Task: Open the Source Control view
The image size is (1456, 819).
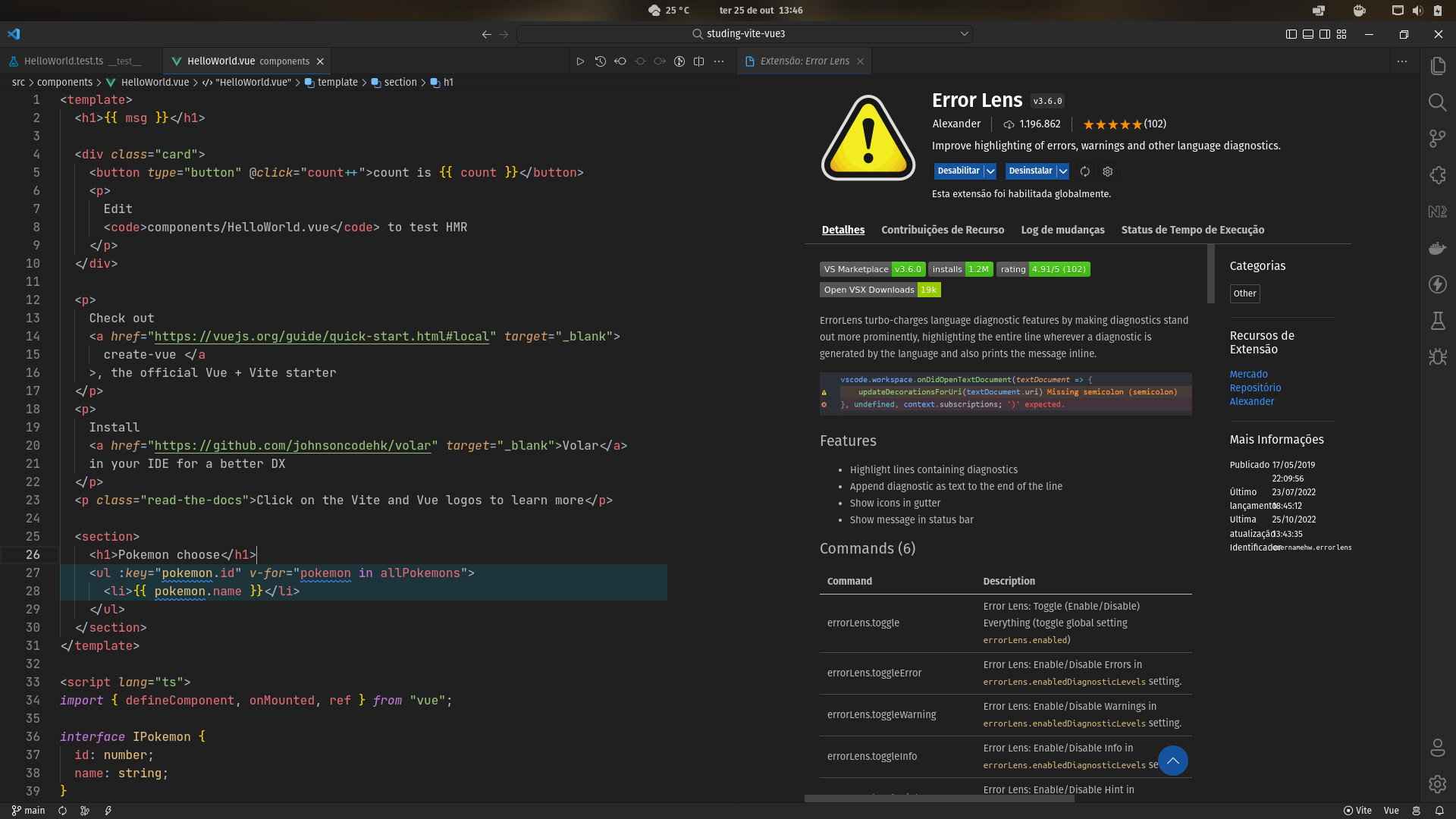Action: click(x=1438, y=139)
